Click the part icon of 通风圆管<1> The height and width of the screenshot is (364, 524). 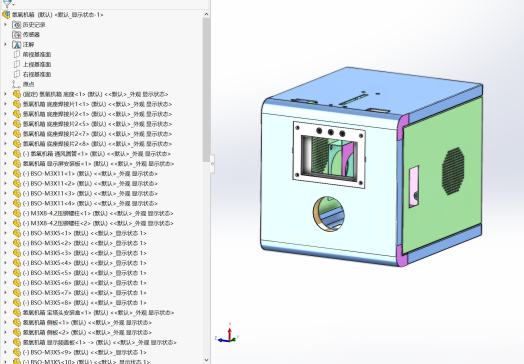click(17, 154)
